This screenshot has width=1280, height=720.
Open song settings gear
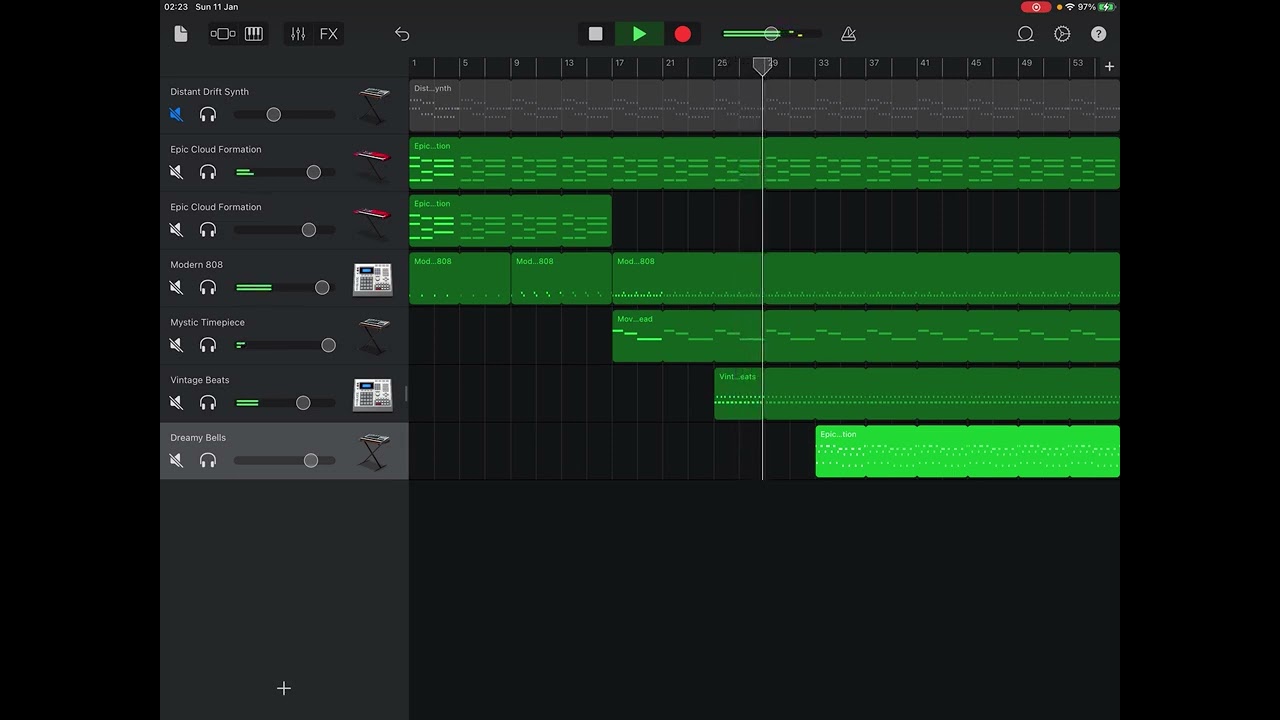(x=1062, y=34)
